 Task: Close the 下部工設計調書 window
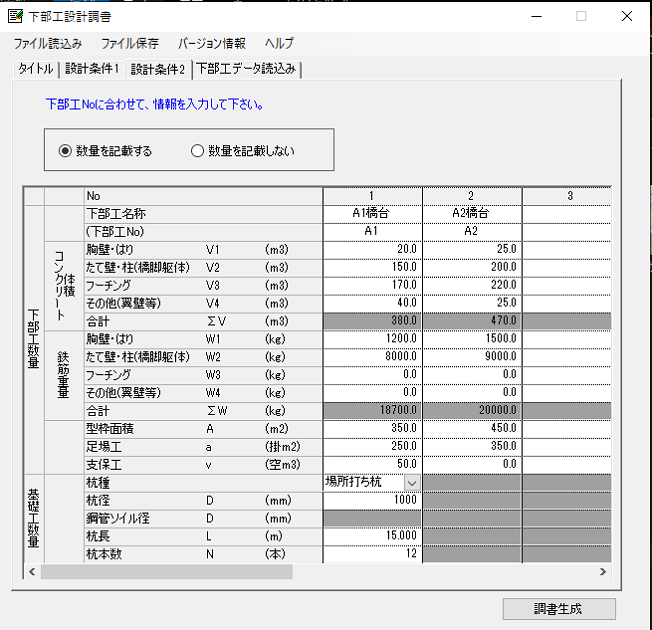point(627,16)
